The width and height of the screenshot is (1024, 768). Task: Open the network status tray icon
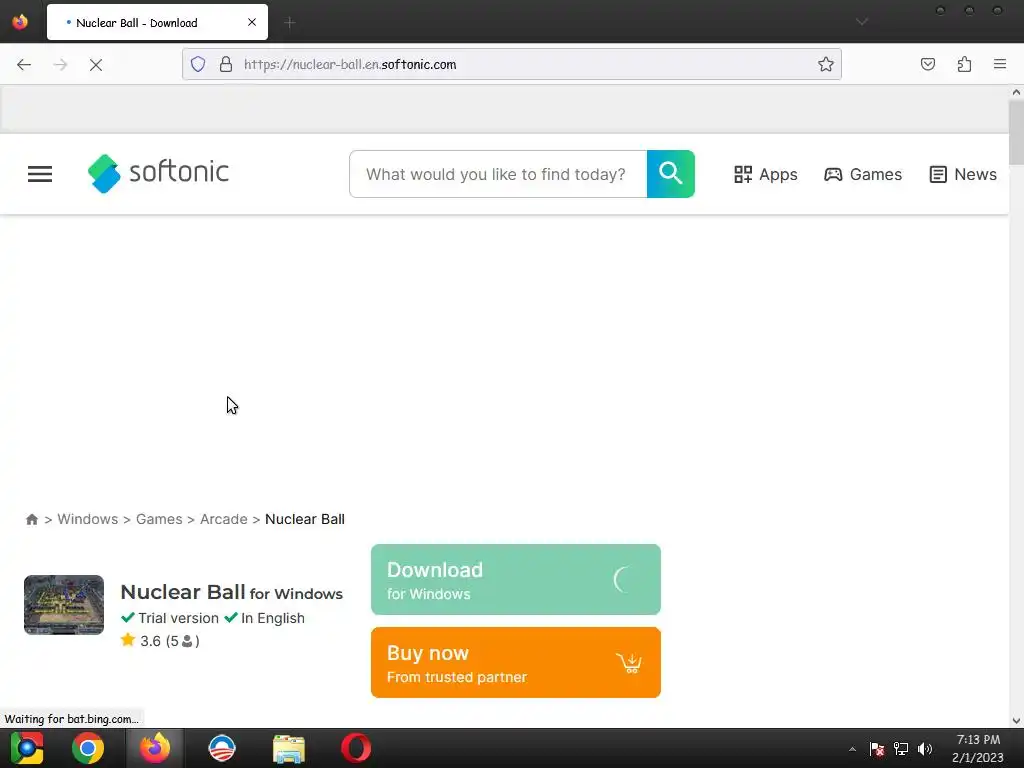901,749
